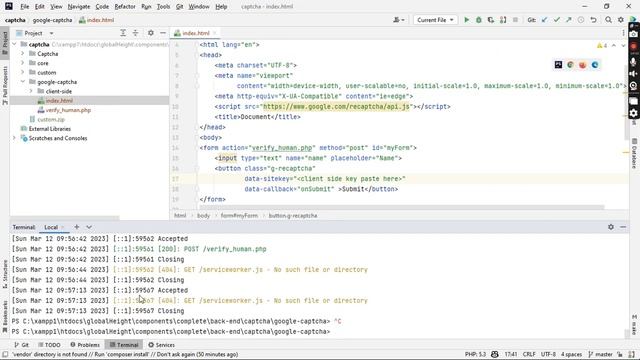The width and height of the screenshot is (640, 360).
Task: Open preview in PhpStorm built-in browser icon
Action: pyautogui.click(x=558, y=64)
